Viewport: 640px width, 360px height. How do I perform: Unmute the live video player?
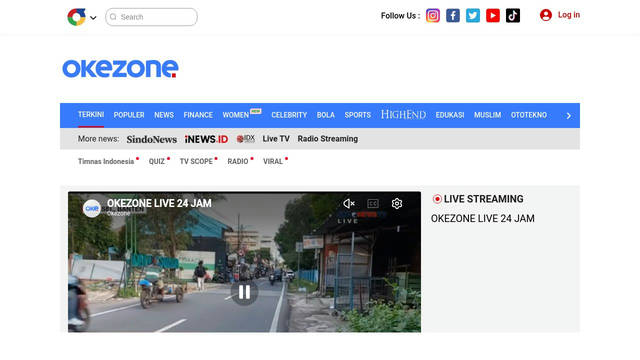(349, 203)
